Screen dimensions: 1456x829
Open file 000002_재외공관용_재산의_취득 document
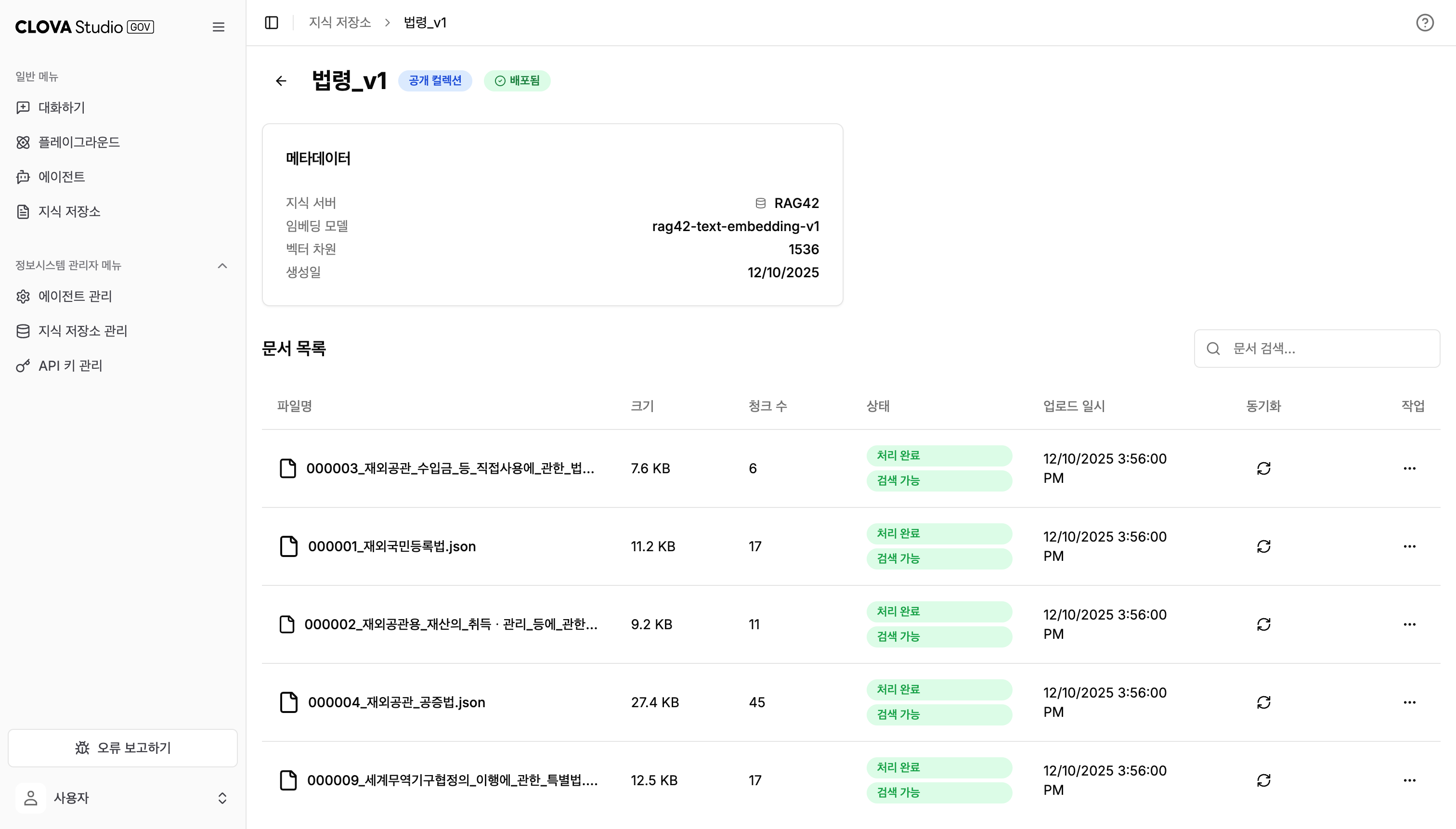450,624
